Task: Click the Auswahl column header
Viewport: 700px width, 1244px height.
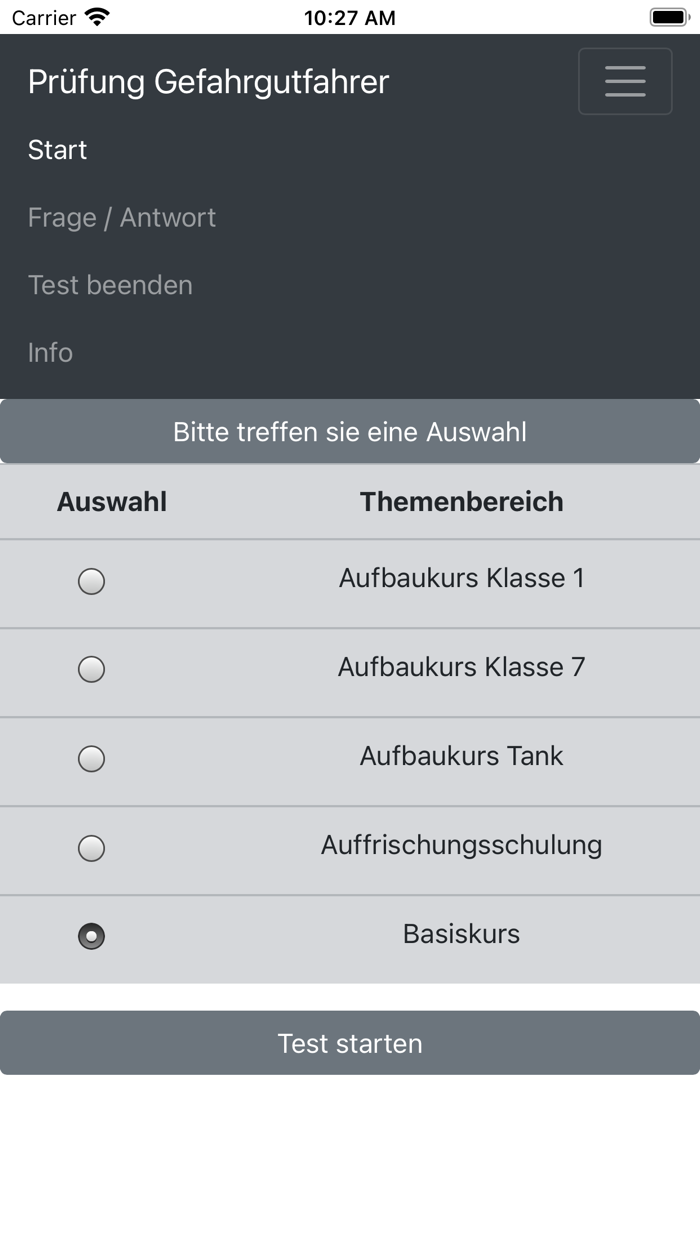Action: tap(112, 501)
